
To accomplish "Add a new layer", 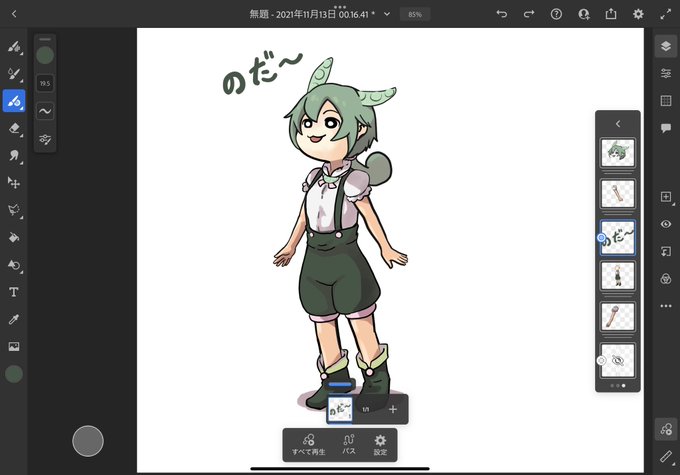I will (x=666, y=197).
